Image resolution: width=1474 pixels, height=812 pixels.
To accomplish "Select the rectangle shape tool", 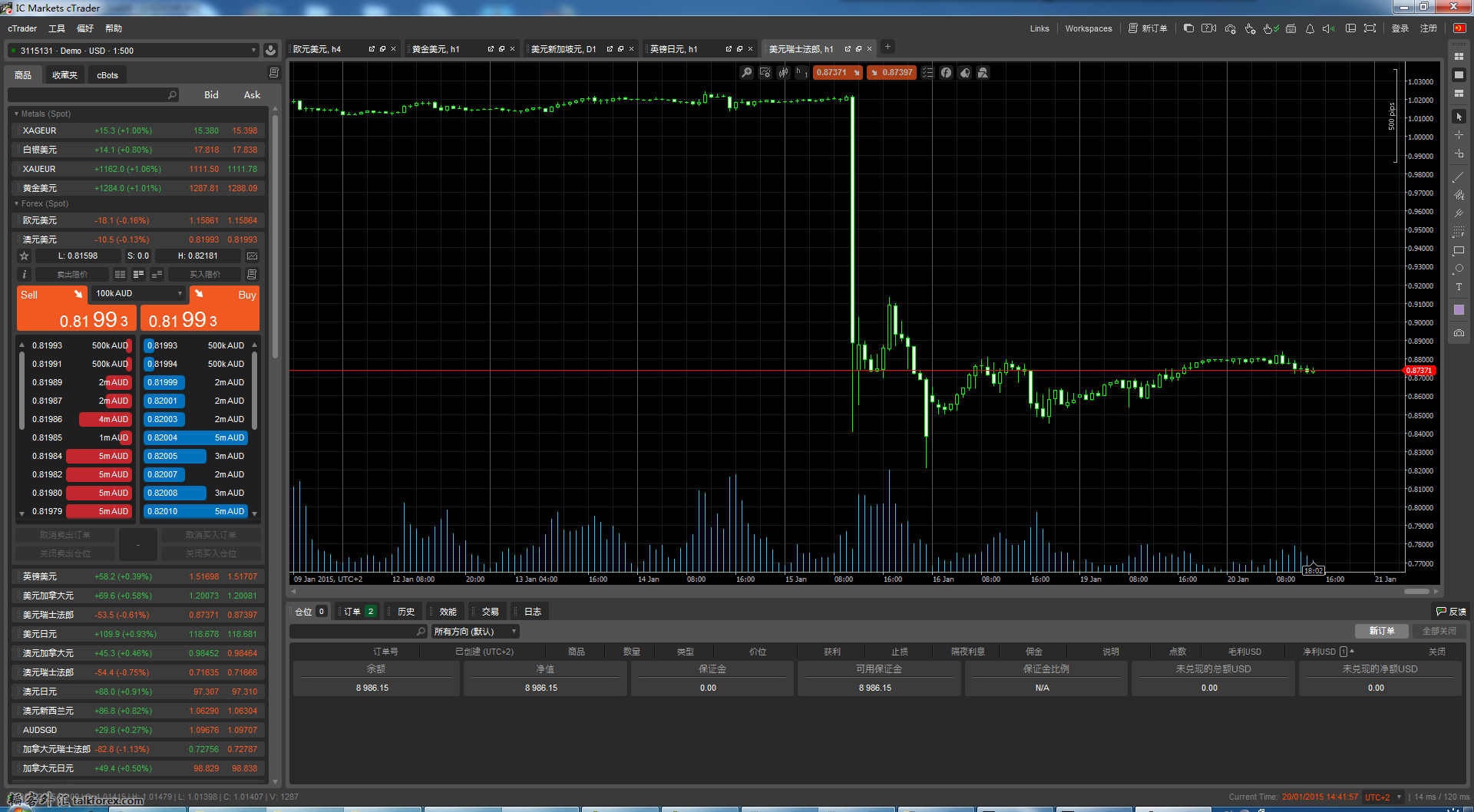I will click(1459, 250).
